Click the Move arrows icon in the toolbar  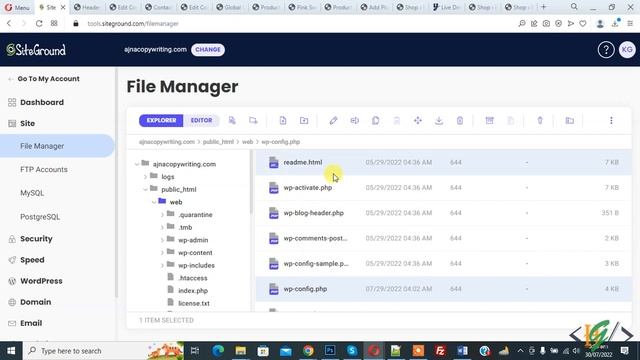(418, 120)
